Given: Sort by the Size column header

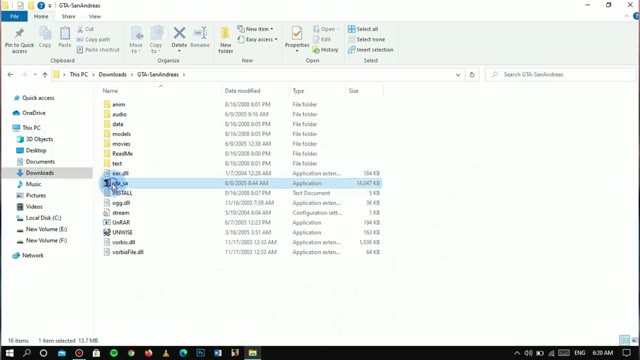Looking at the screenshot, I should pyautogui.click(x=353, y=91).
